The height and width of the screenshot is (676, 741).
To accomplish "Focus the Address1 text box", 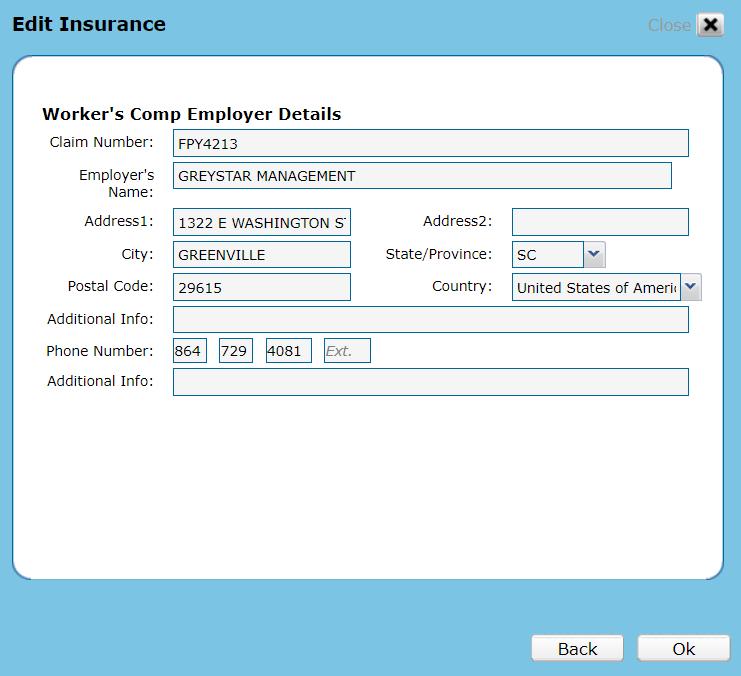I will 261,222.
